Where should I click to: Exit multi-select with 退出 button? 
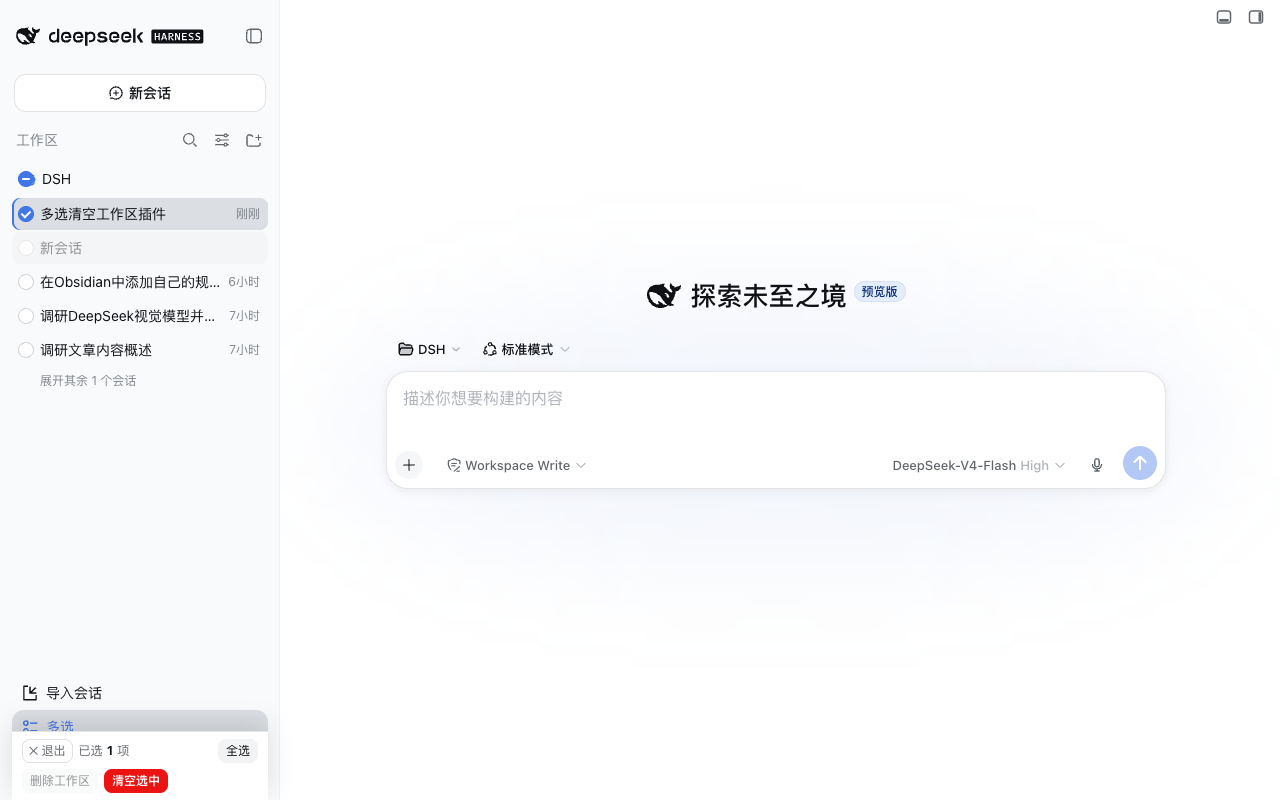coord(47,751)
